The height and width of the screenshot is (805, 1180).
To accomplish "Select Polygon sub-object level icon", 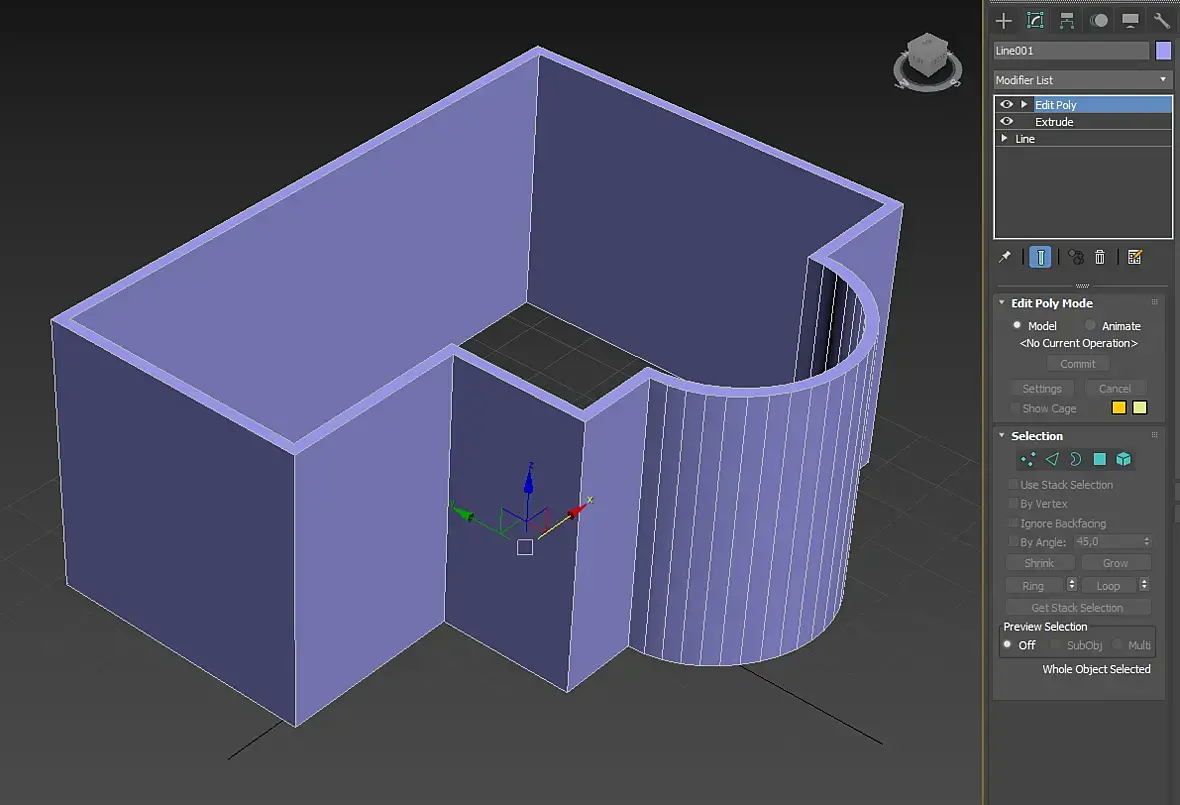I will (x=1099, y=459).
